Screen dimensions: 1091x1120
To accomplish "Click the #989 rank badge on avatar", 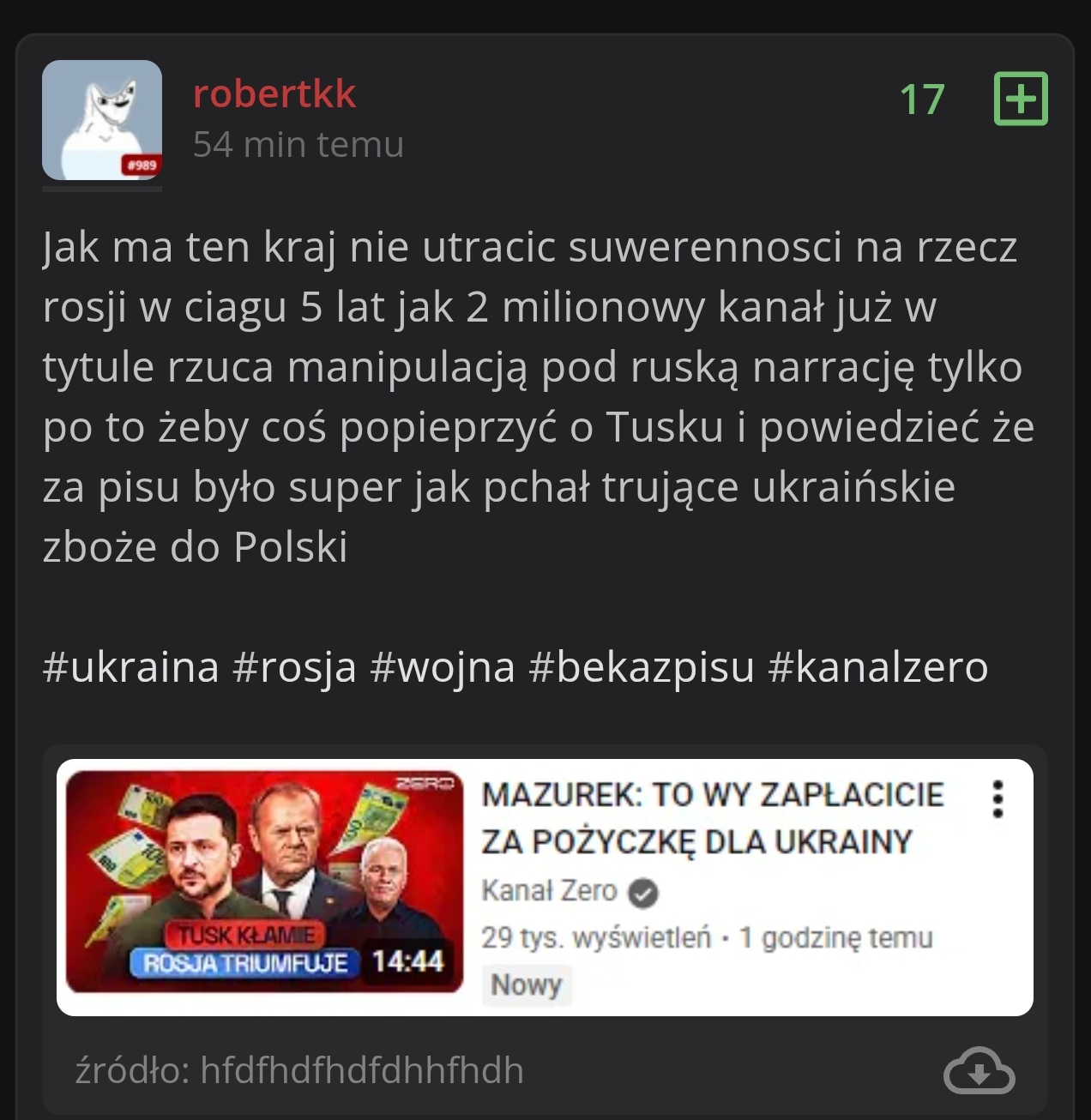I will click(x=142, y=165).
